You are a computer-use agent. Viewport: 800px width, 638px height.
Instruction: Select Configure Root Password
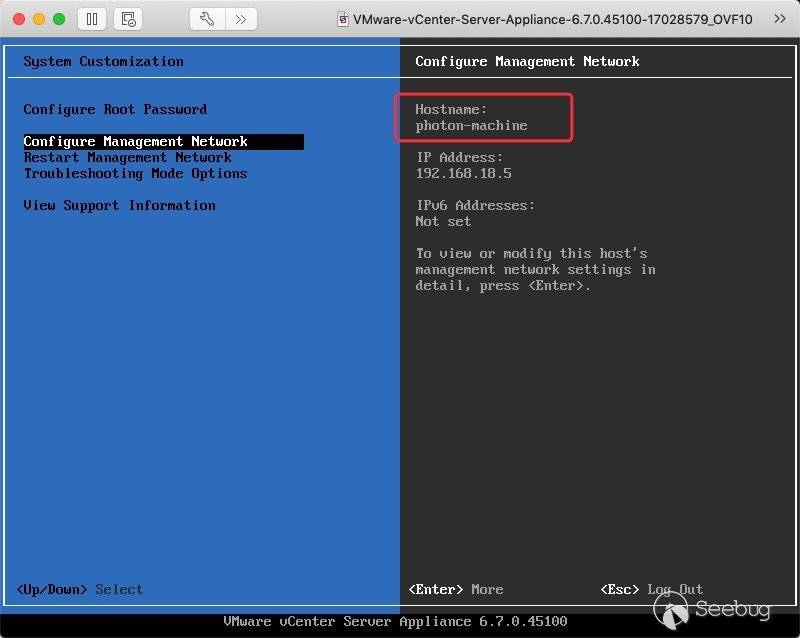[115, 110]
